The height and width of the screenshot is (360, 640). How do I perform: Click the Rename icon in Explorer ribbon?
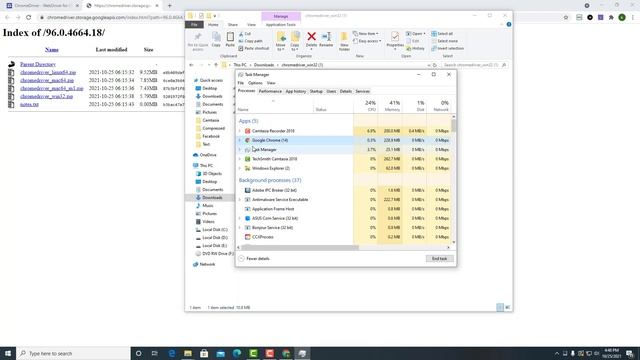(327, 37)
